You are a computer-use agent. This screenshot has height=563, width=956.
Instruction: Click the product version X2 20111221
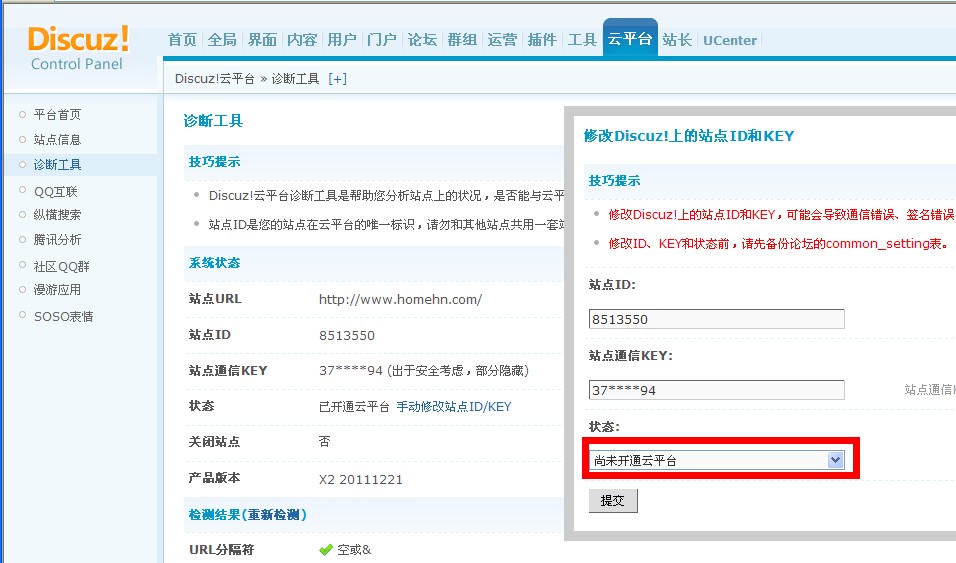click(361, 479)
